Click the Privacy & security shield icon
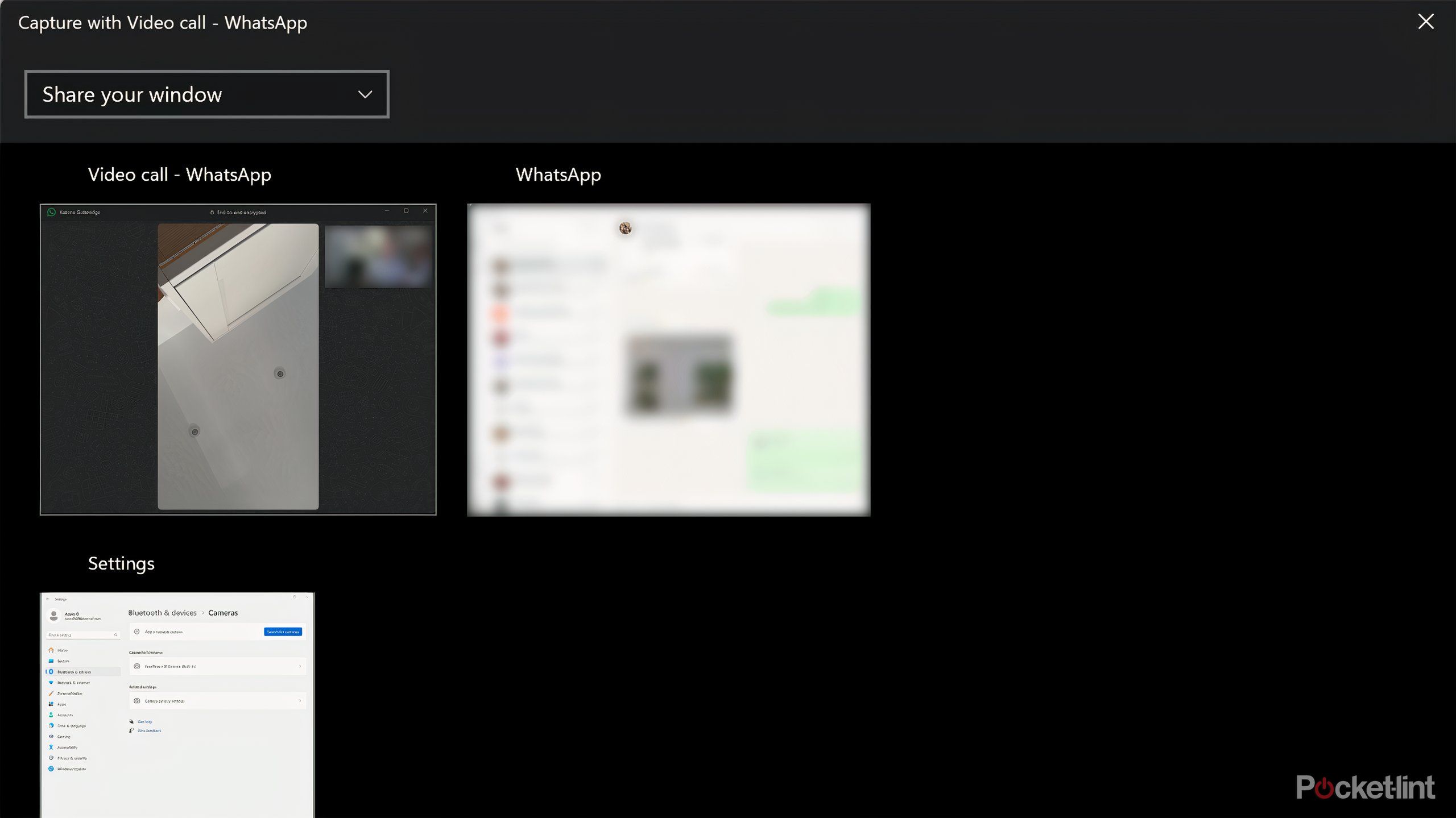Viewport: 1456px width, 818px height. click(51, 758)
